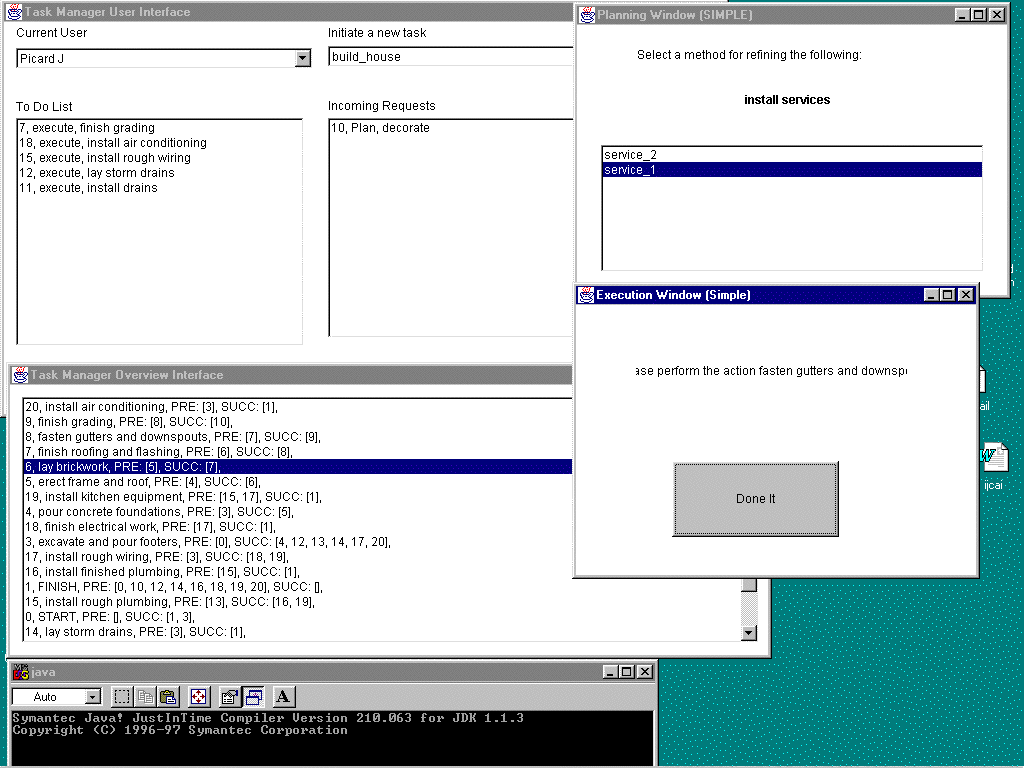1024x768 pixels.
Task: Select '10, Plan, decorate' incoming request
Action: (x=380, y=128)
